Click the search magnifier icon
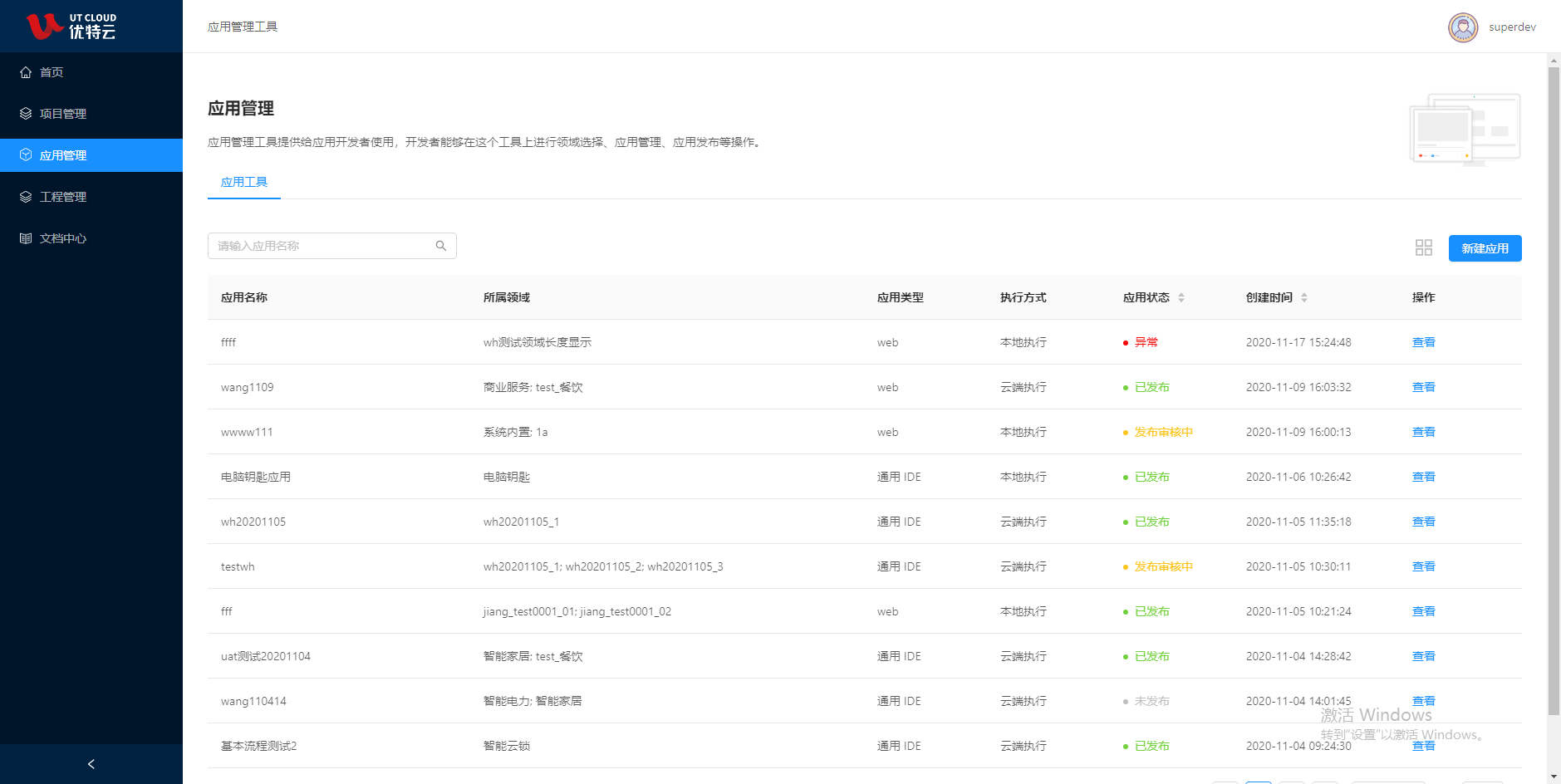The height and width of the screenshot is (784, 1561). point(441,246)
